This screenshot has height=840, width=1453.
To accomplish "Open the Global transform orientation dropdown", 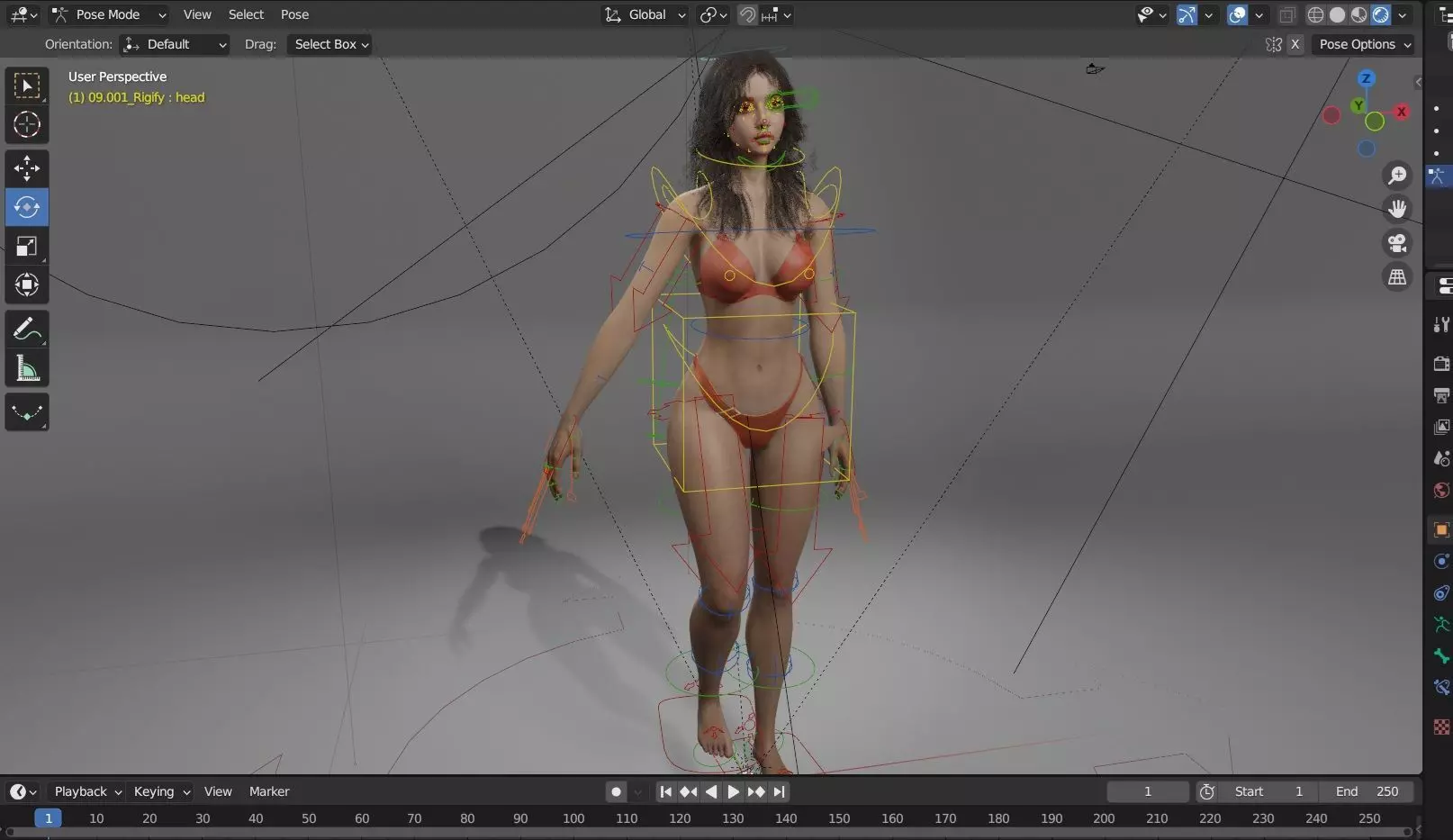I will (645, 14).
